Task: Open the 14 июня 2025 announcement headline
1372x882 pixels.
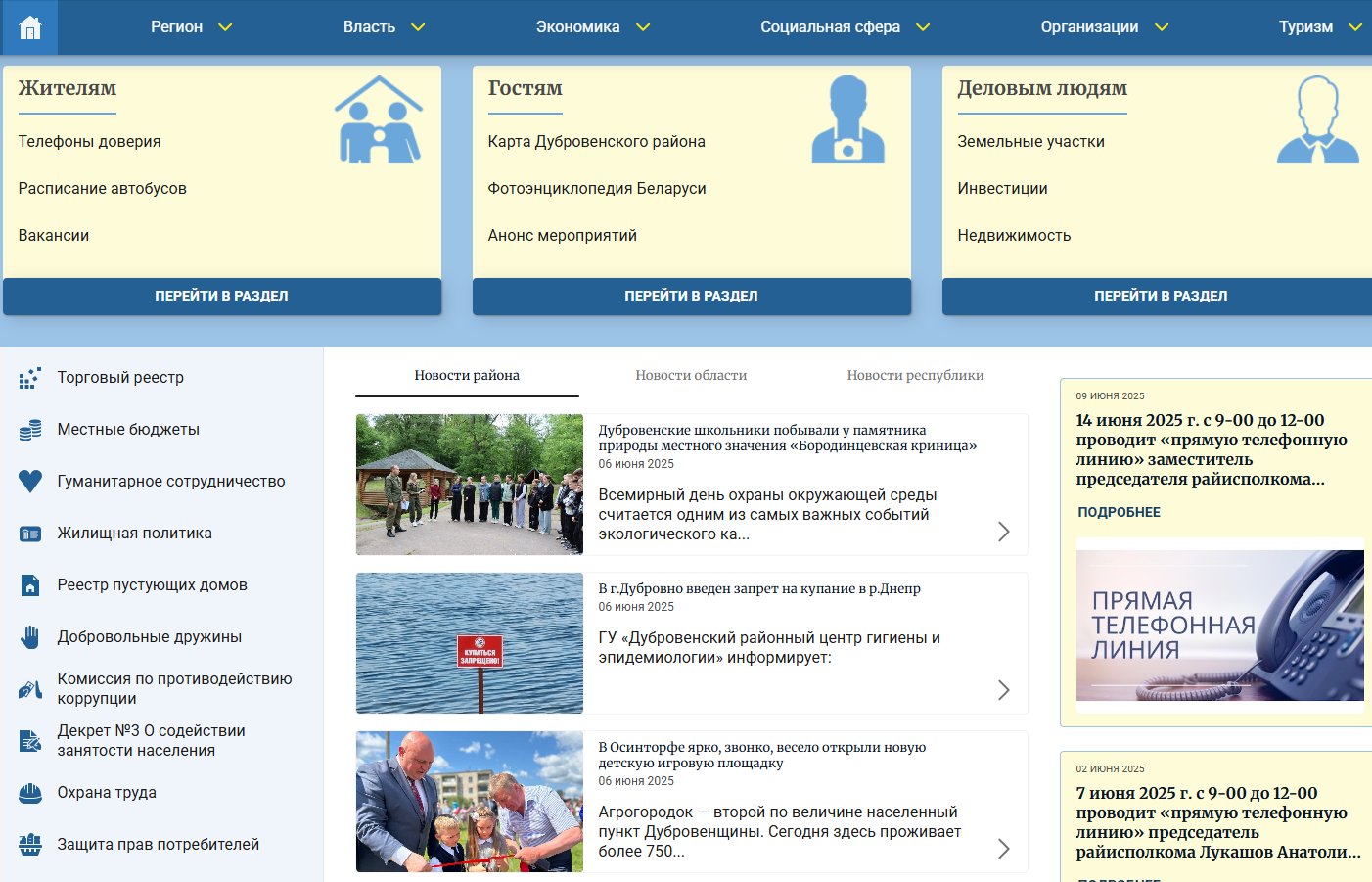Action: (1212, 449)
